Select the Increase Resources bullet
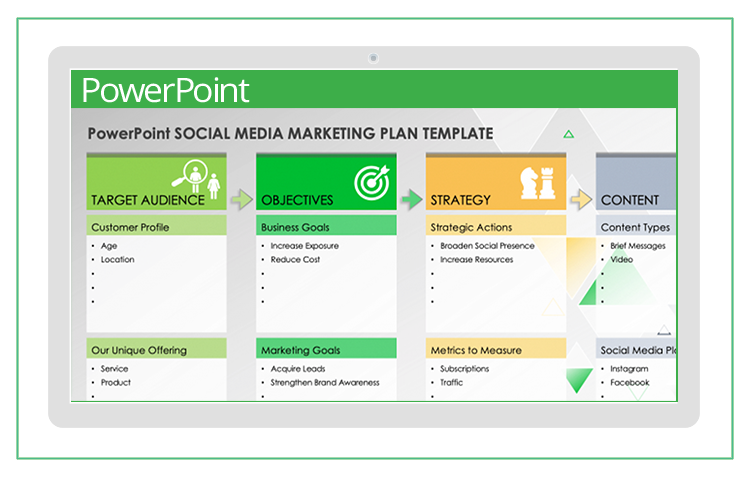 (x=477, y=260)
